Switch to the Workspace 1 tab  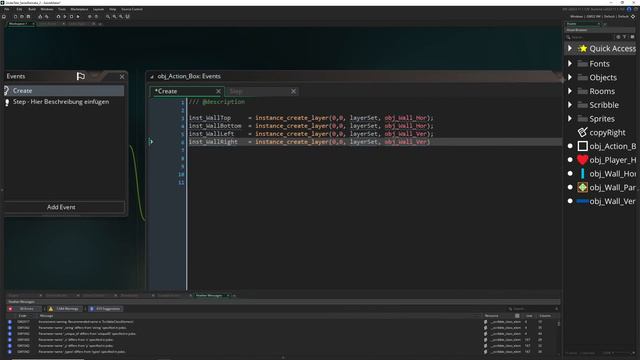pos(18,24)
